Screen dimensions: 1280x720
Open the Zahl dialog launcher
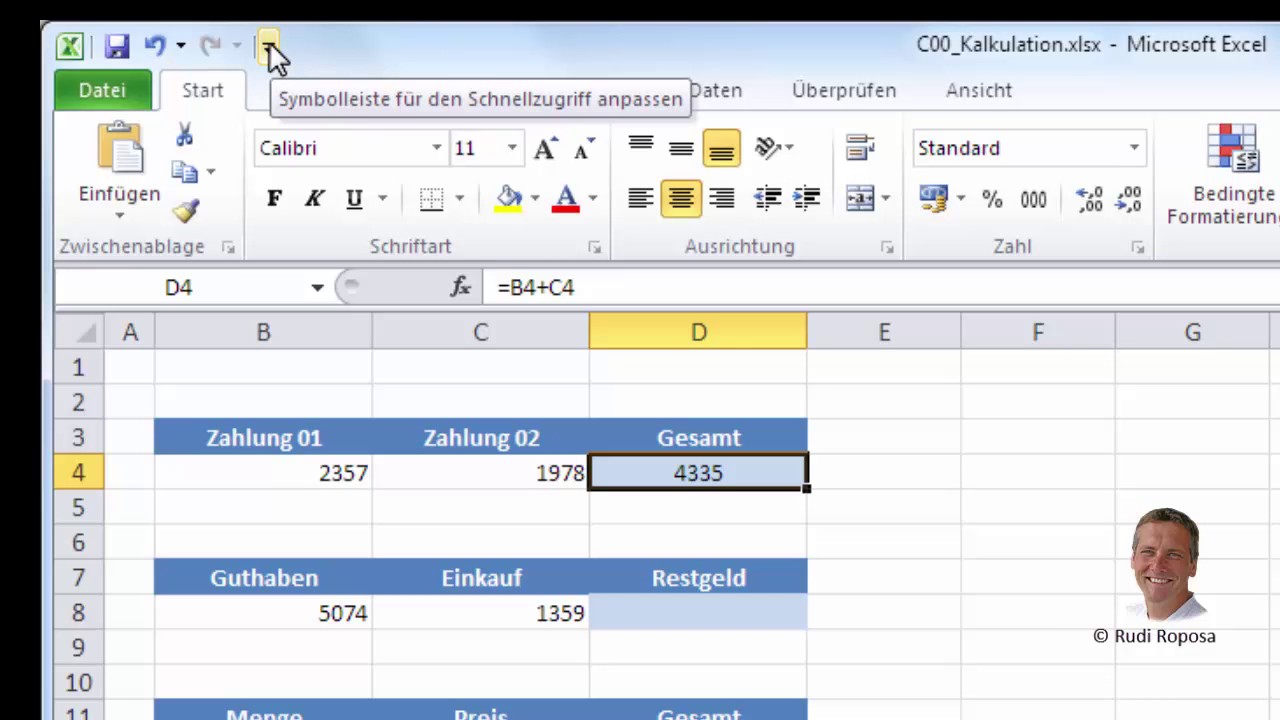[x=1138, y=247]
